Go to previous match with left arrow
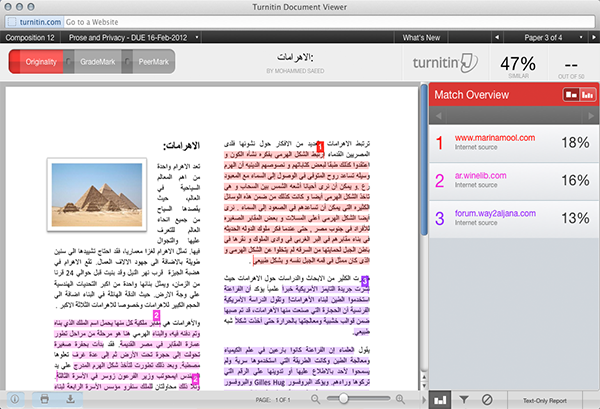 pos(439,116)
